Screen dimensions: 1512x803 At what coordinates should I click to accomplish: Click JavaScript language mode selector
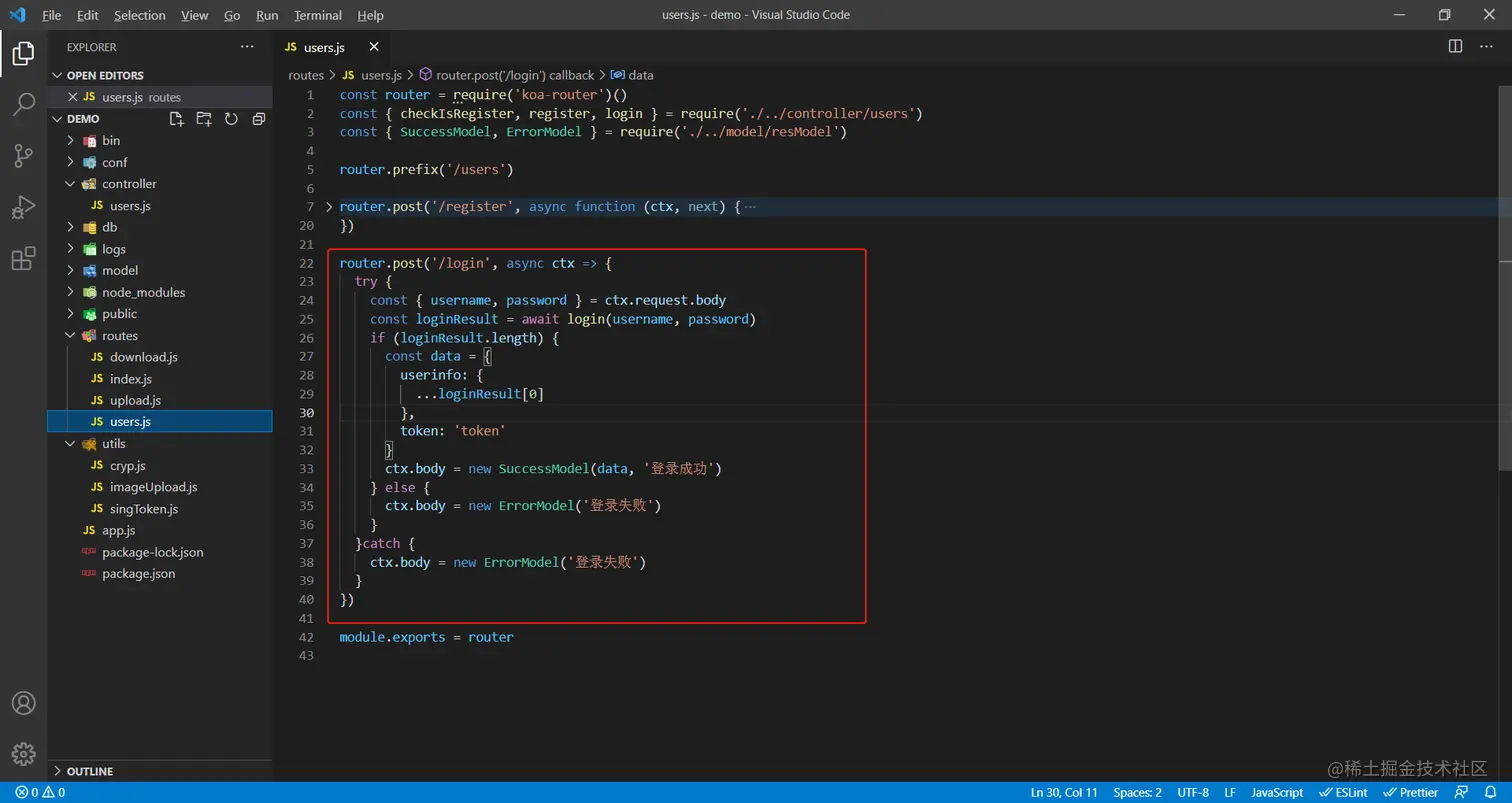coord(1277,793)
